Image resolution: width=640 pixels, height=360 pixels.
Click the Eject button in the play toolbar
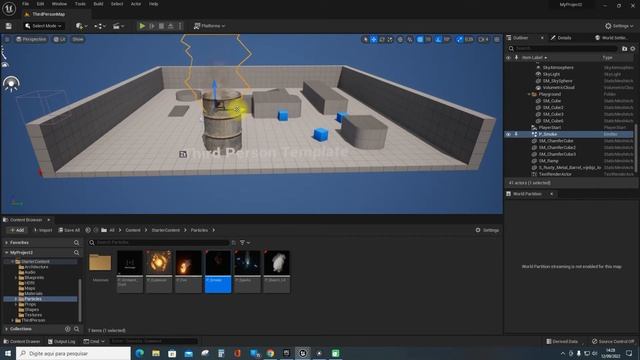171,26
